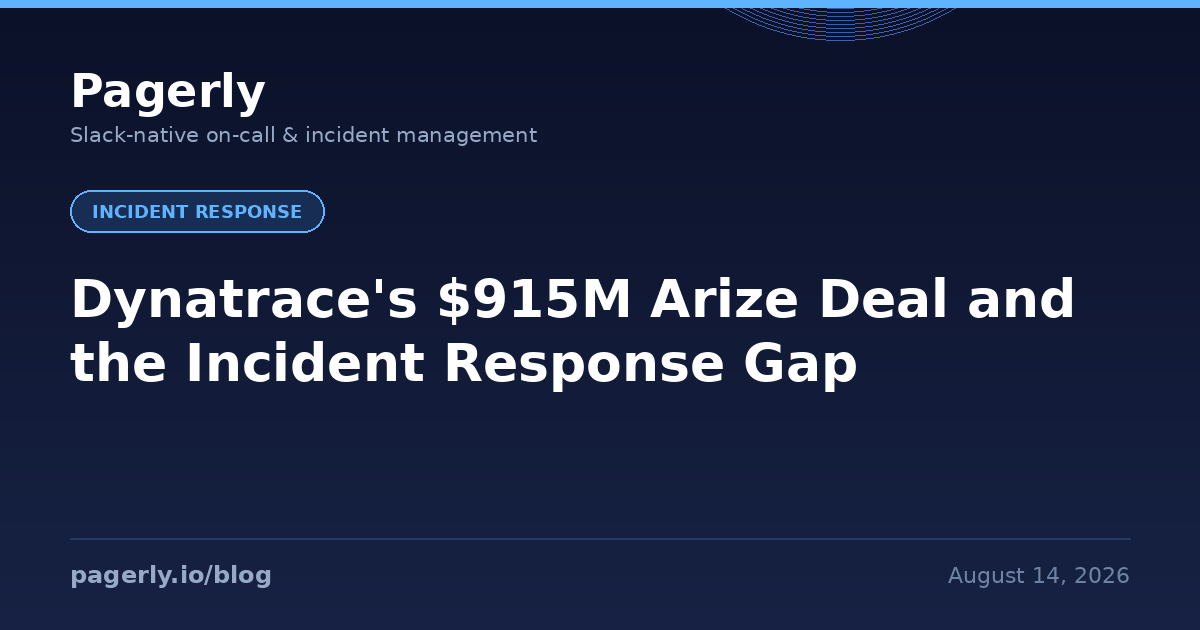Click the INCIDENT RESPONSE category badge
Viewport: 1200px width, 630px height.
click(197, 212)
